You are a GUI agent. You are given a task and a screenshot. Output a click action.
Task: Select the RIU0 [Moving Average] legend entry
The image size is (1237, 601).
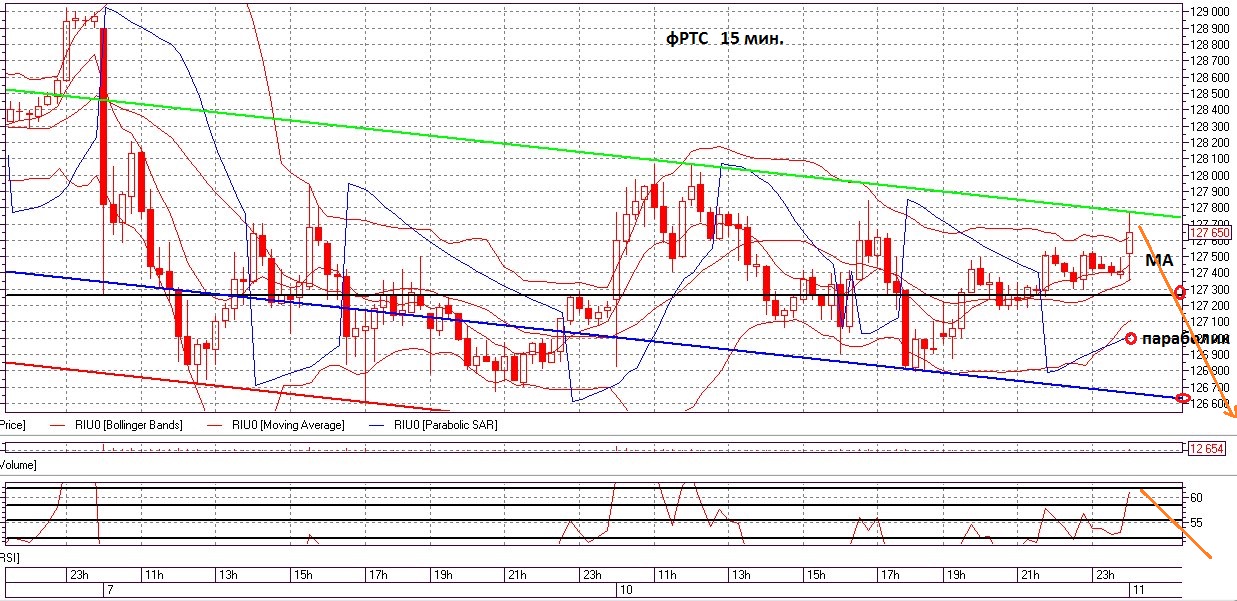[290, 425]
